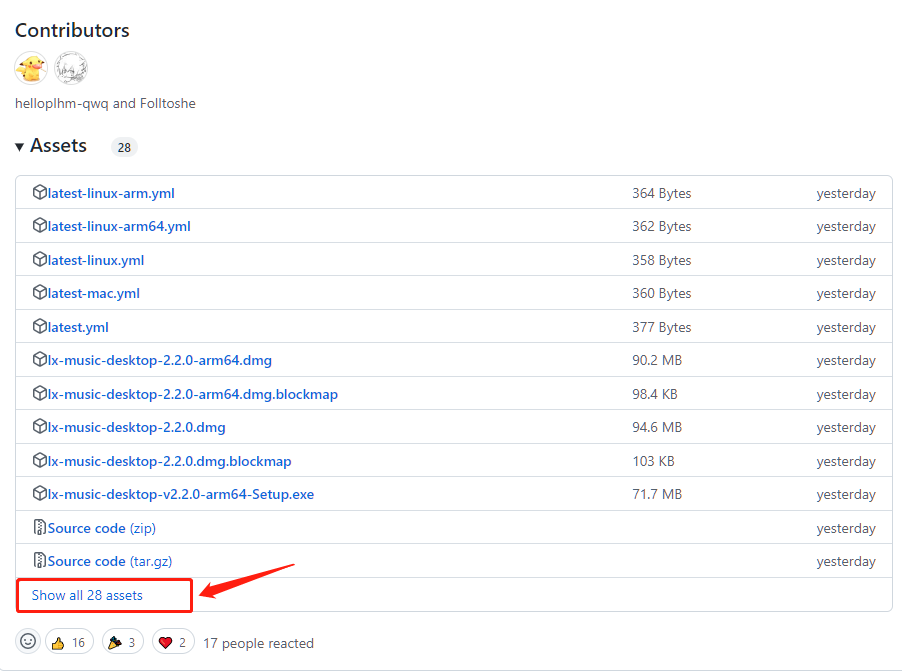This screenshot has width=902, height=672.
Task: Click the package icon beside lx-music-desktop-2.2.0.dmg
Action: click(40, 427)
